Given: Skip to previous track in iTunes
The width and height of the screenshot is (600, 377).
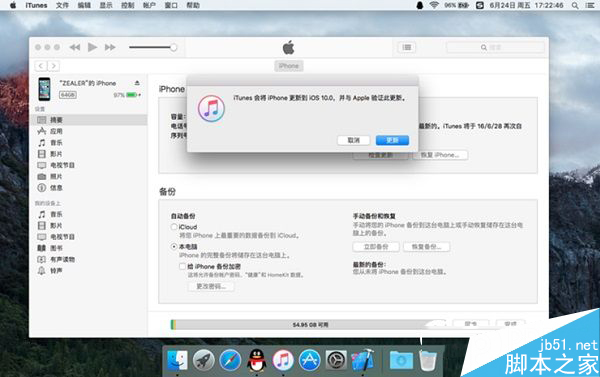Looking at the screenshot, I should [75, 47].
